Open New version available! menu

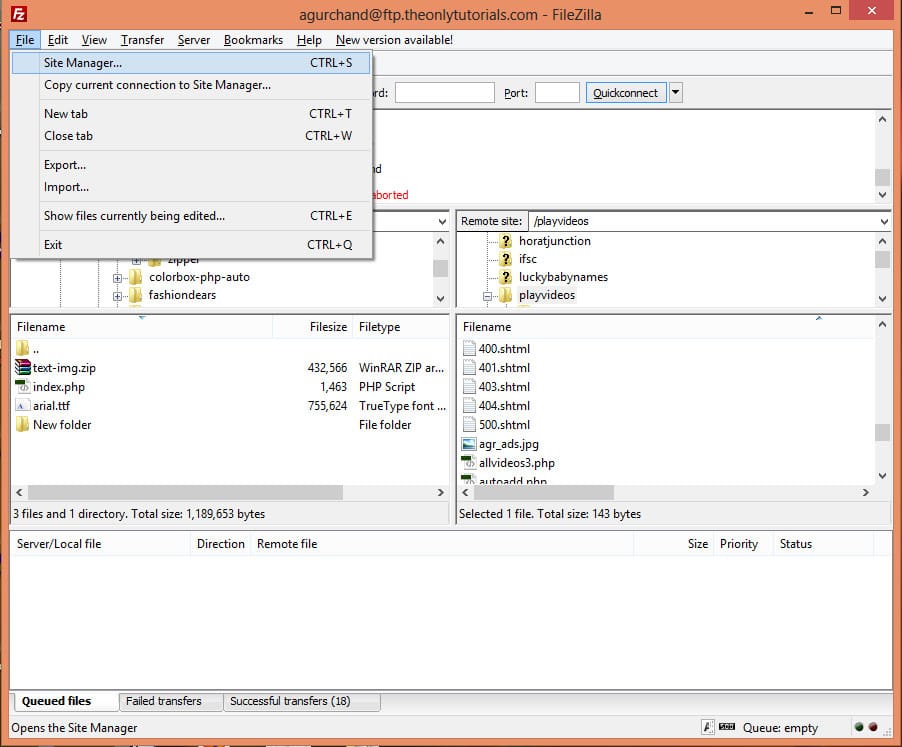coord(394,40)
